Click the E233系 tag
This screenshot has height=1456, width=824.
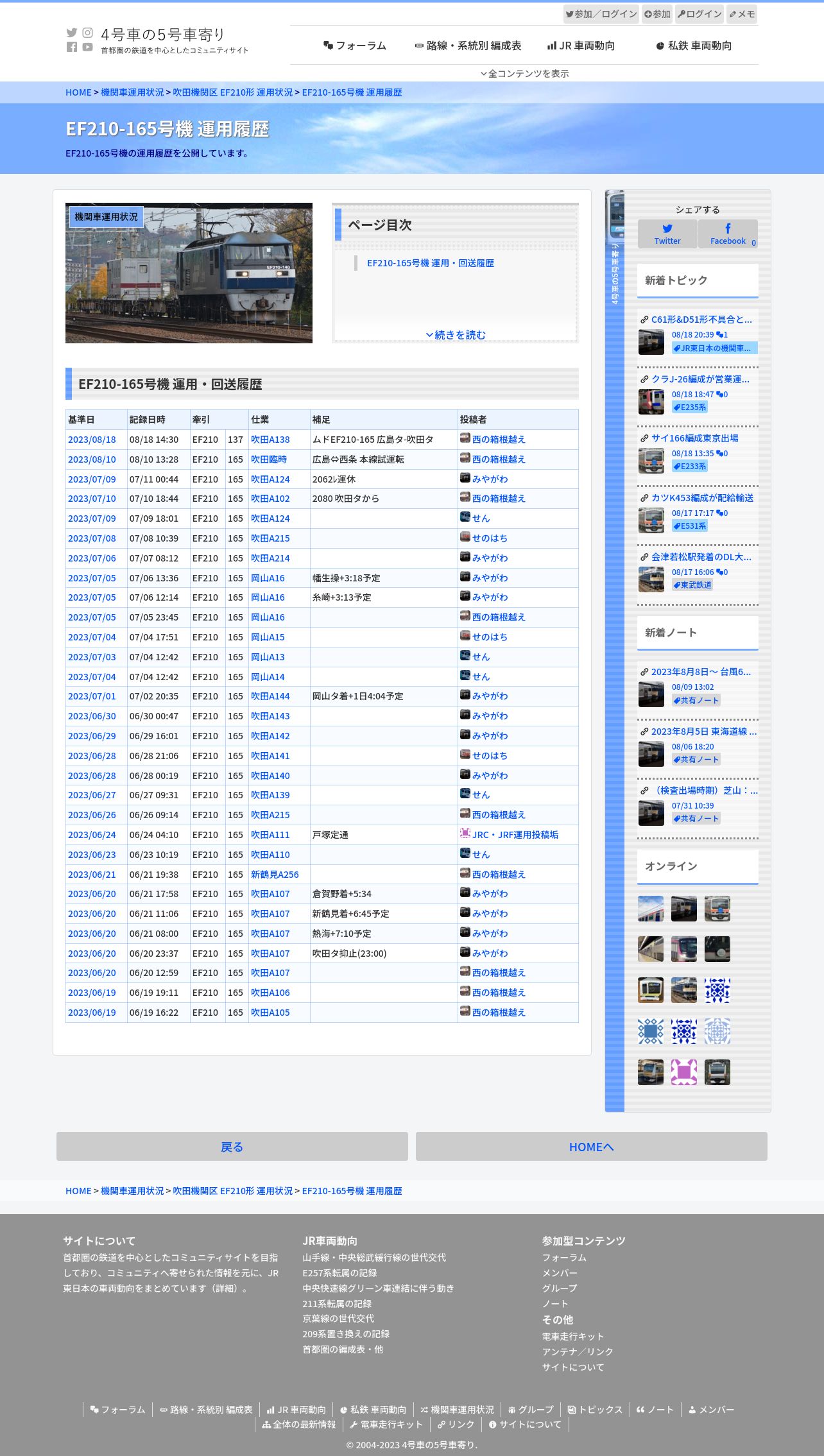click(x=690, y=467)
